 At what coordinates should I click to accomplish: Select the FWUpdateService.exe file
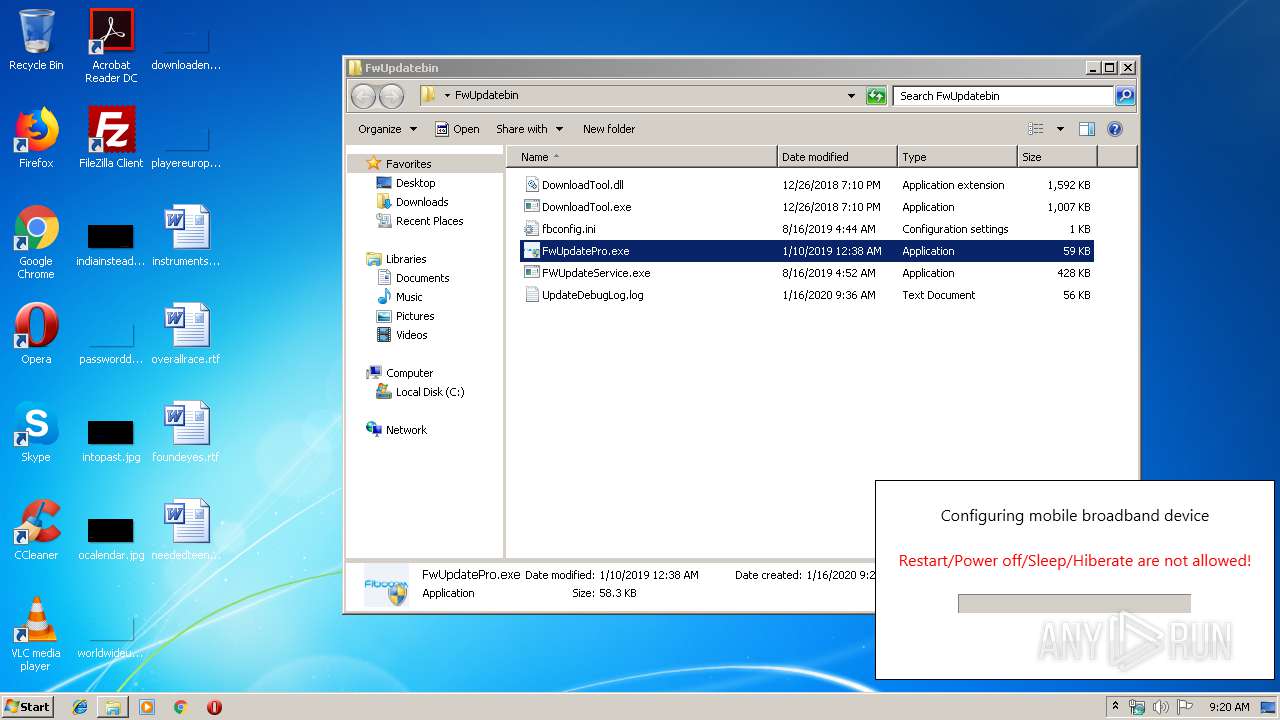coord(807,273)
